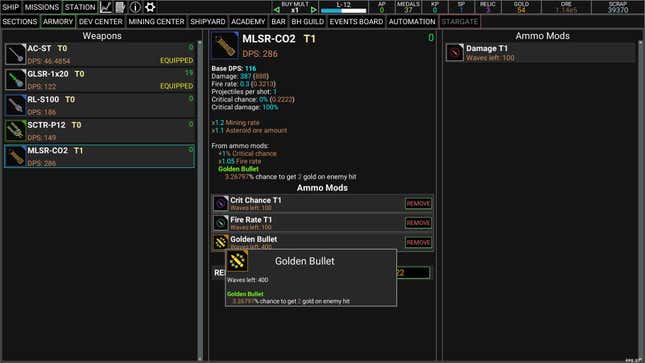Open the Shipyard tab
Screen dimensions: 645x363
[x=208, y=21]
